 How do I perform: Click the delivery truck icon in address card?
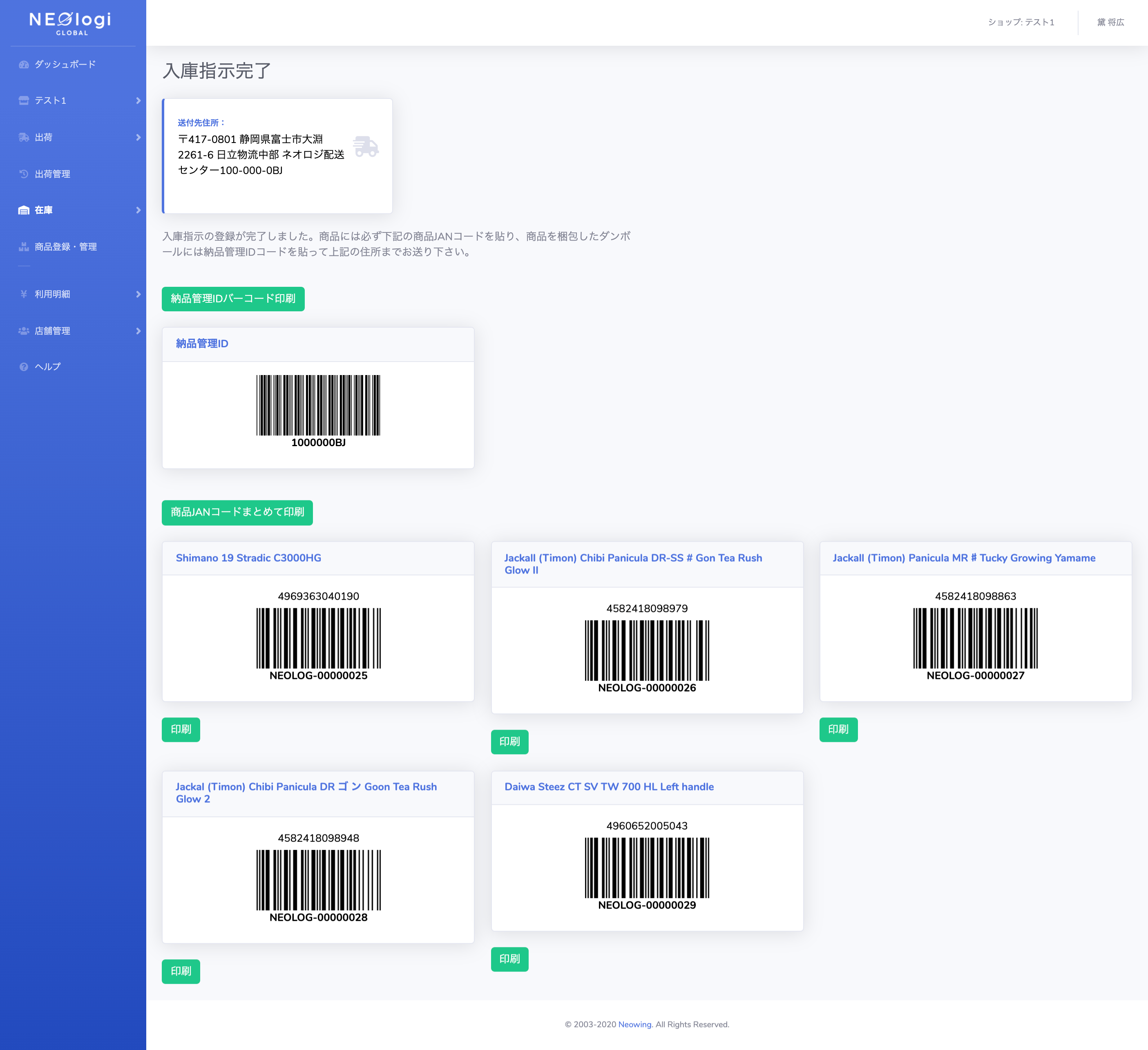click(x=366, y=146)
